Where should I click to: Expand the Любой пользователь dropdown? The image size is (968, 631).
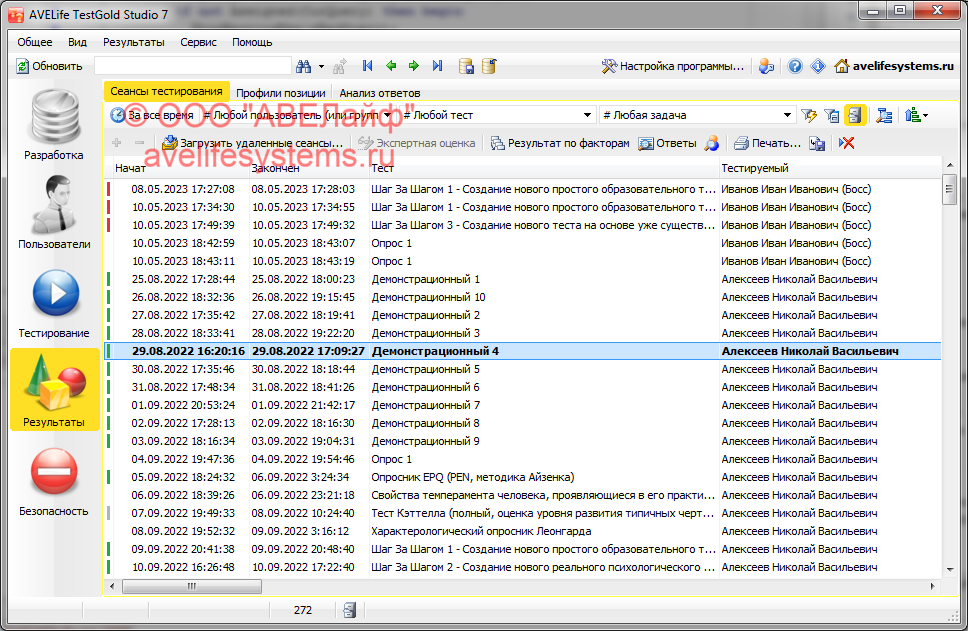[388, 115]
